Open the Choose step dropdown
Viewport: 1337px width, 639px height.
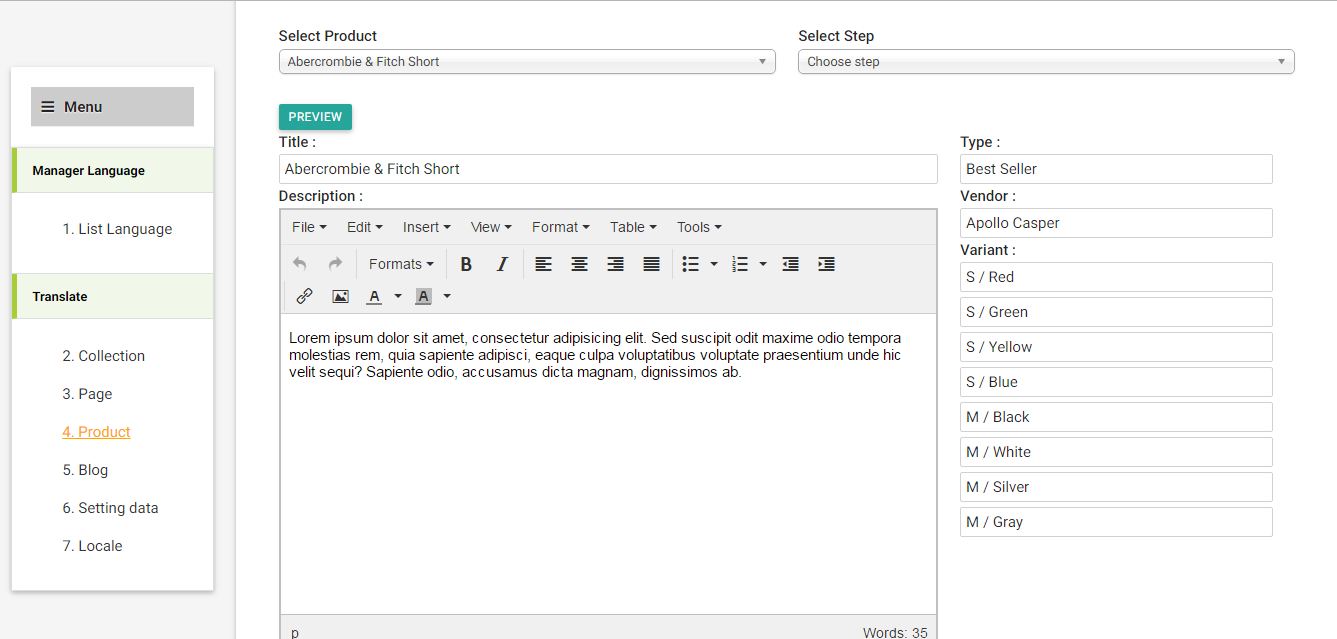point(1045,62)
